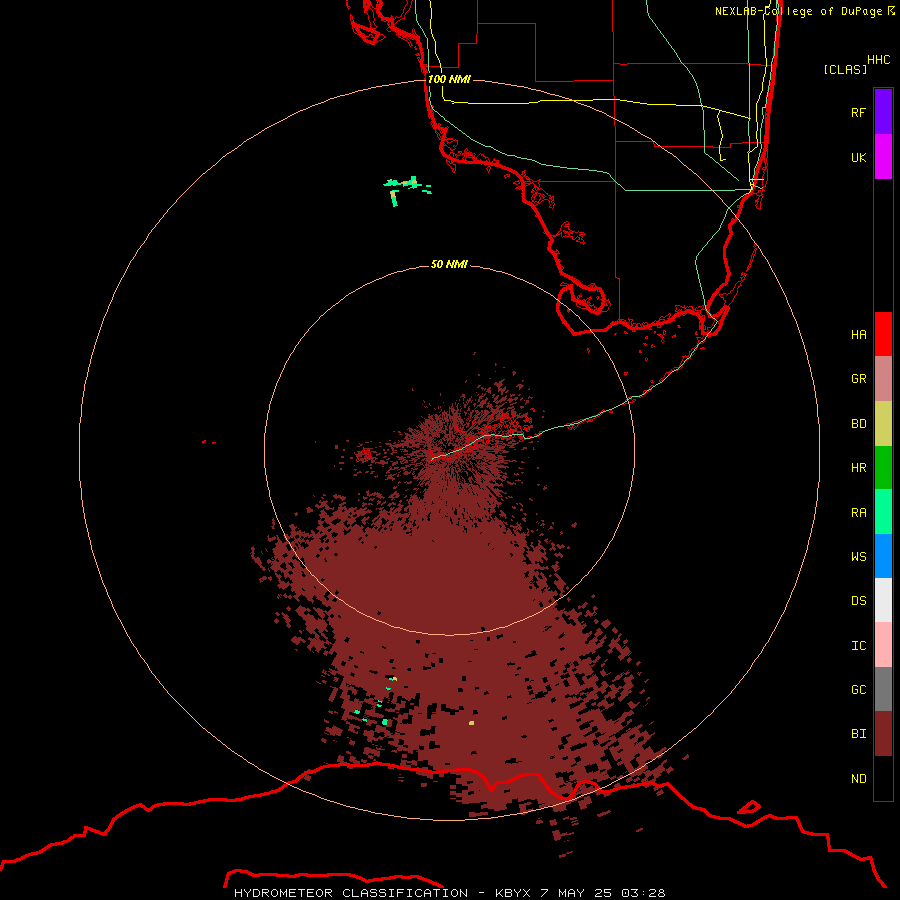Image resolution: width=900 pixels, height=900 pixels.
Task: Click the 'HR' legend label
Action: (x=858, y=468)
